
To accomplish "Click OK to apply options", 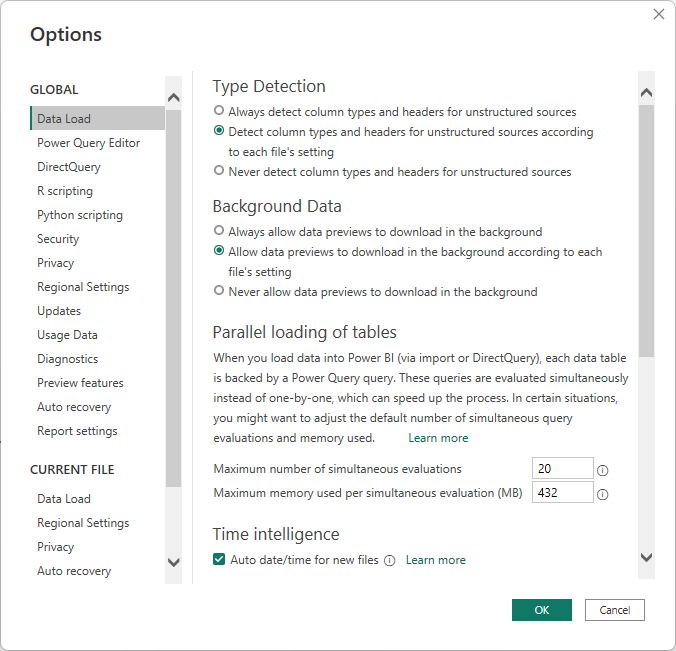I will tap(542, 610).
